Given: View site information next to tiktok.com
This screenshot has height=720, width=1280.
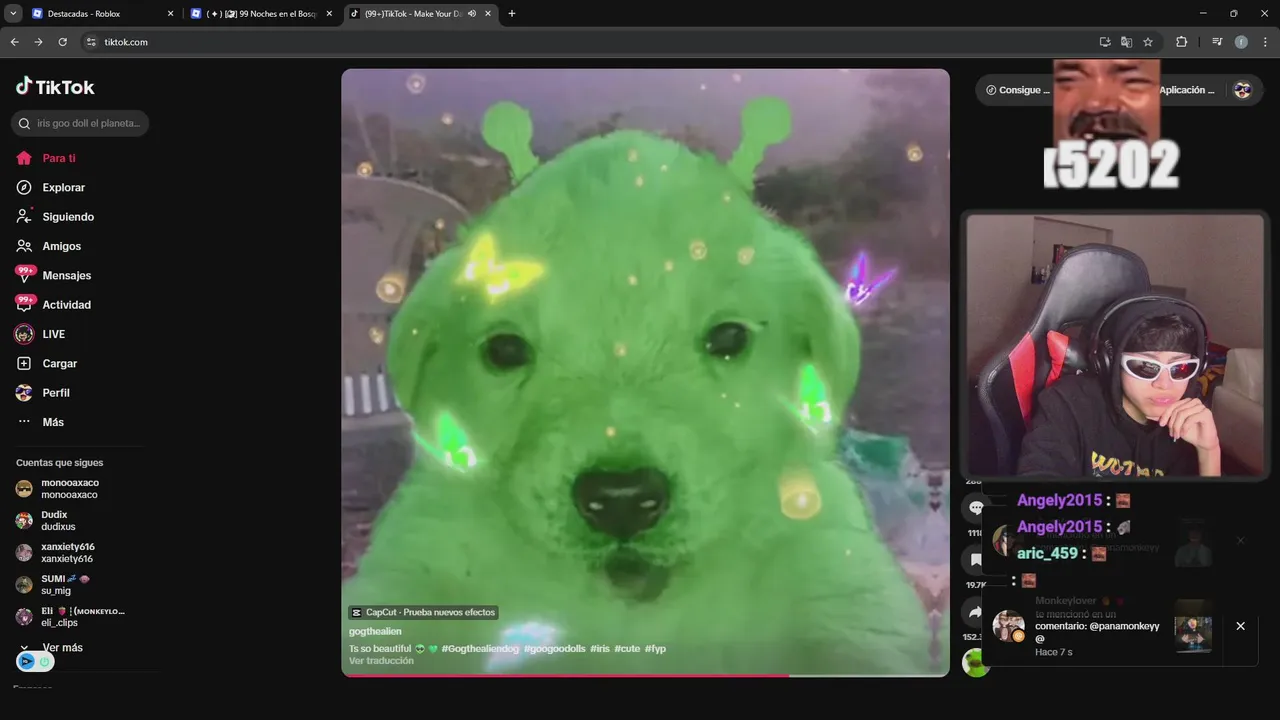Looking at the screenshot, I should click(x=91, y=42).
